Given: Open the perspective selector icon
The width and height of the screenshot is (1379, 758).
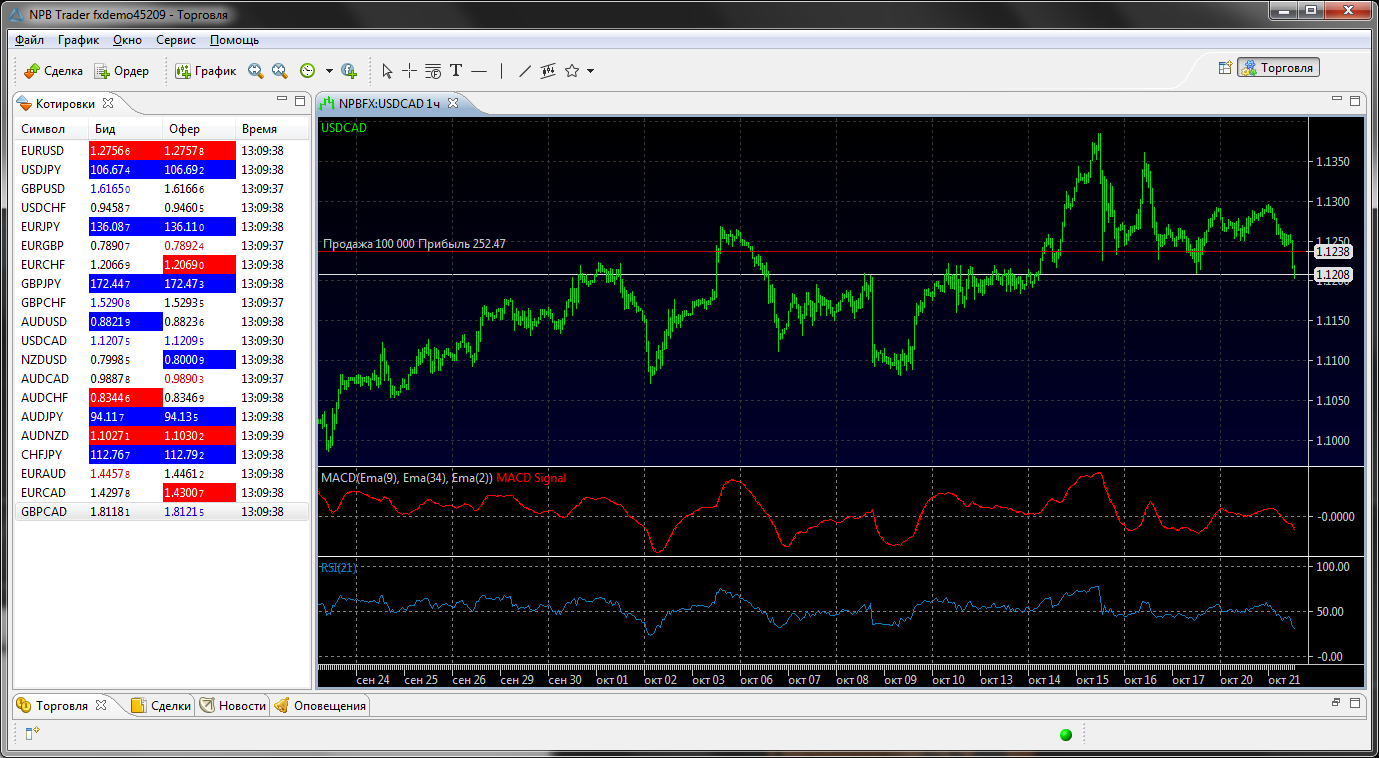Looking at the screenshot, I should click(x=1224, y=68).
